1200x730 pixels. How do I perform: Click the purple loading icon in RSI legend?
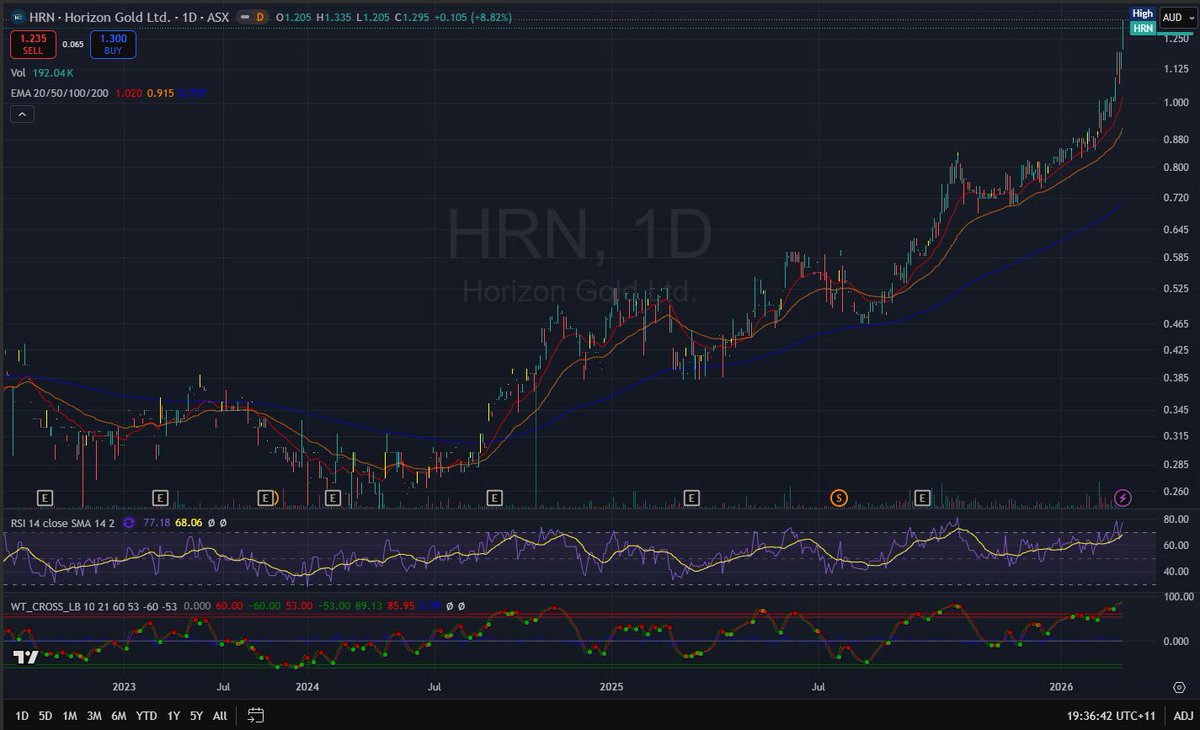(129, 522)
